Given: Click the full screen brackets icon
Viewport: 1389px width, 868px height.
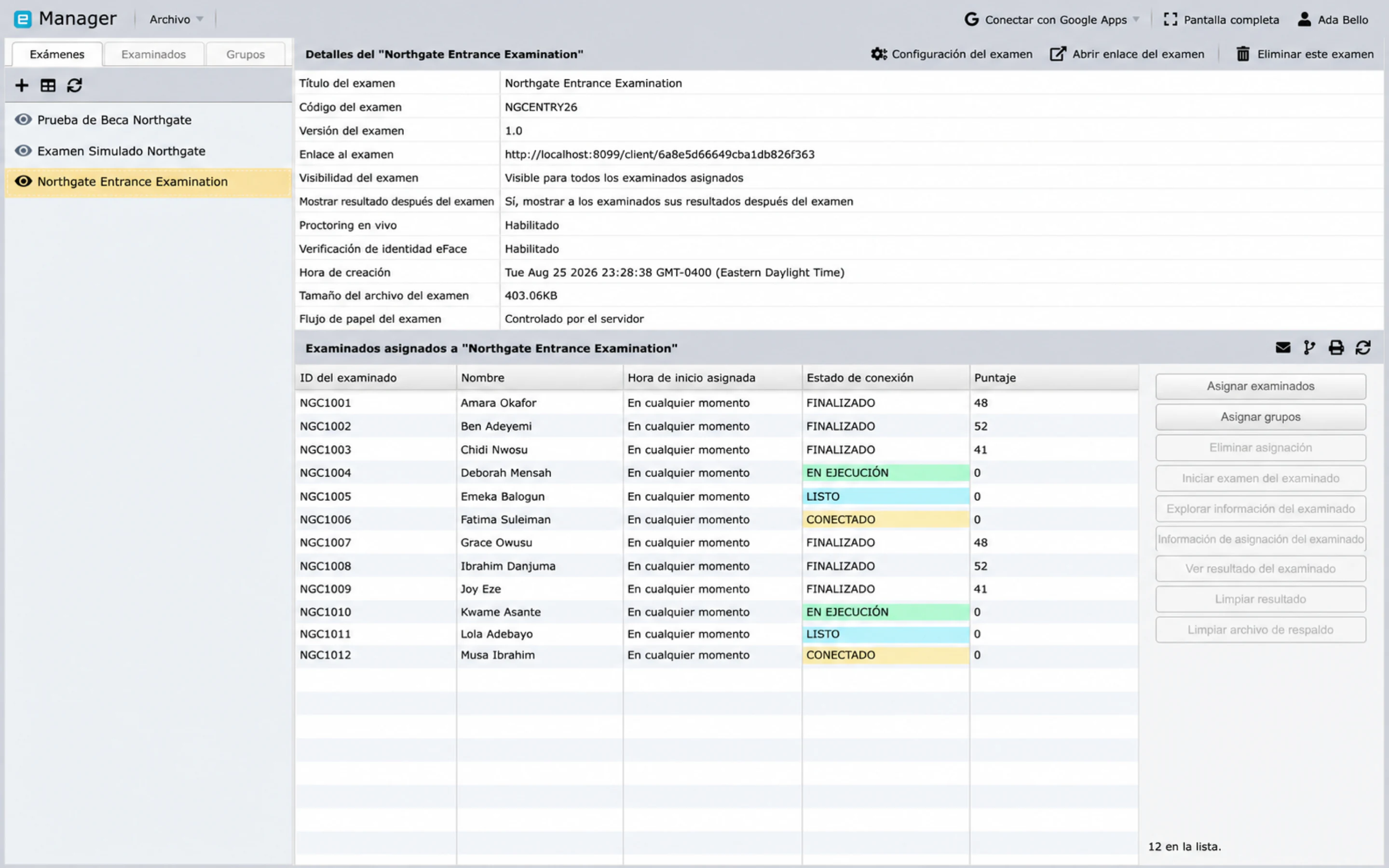Looking at the screenshot, I should [x=1171, y=19].
